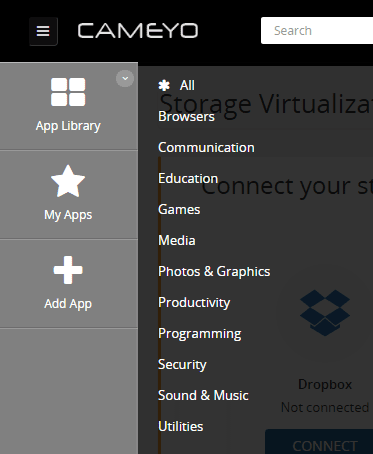Select the Programming category
The height and width of the screenshot is (454, 373).
(x=200, y=333)
